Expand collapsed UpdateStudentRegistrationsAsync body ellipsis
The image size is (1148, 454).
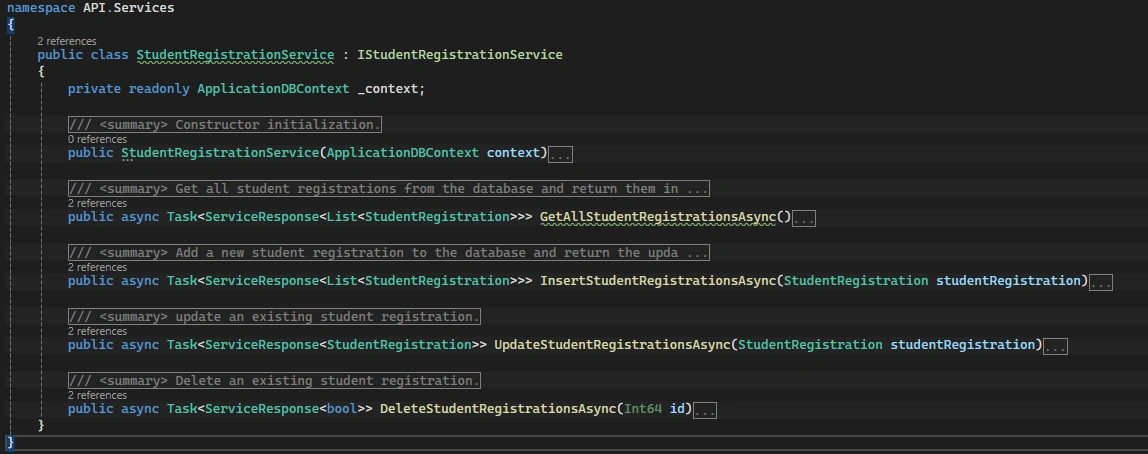(1055, 346)
